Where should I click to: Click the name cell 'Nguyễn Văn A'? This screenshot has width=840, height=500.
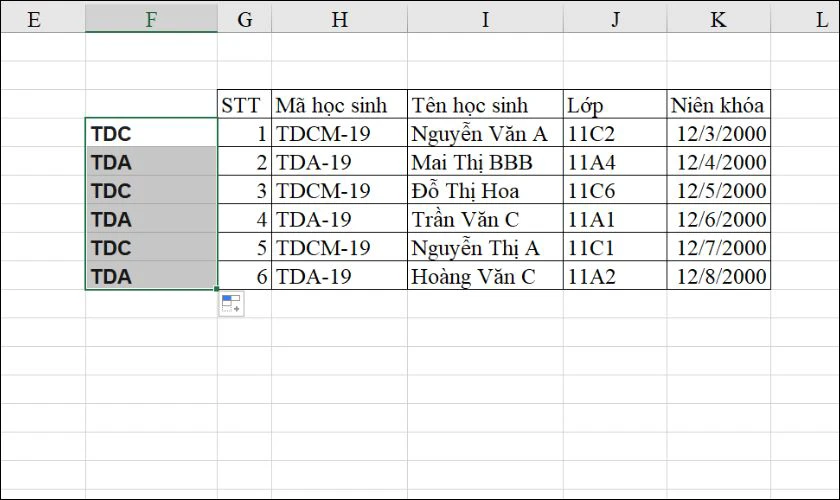click(485, 133)
